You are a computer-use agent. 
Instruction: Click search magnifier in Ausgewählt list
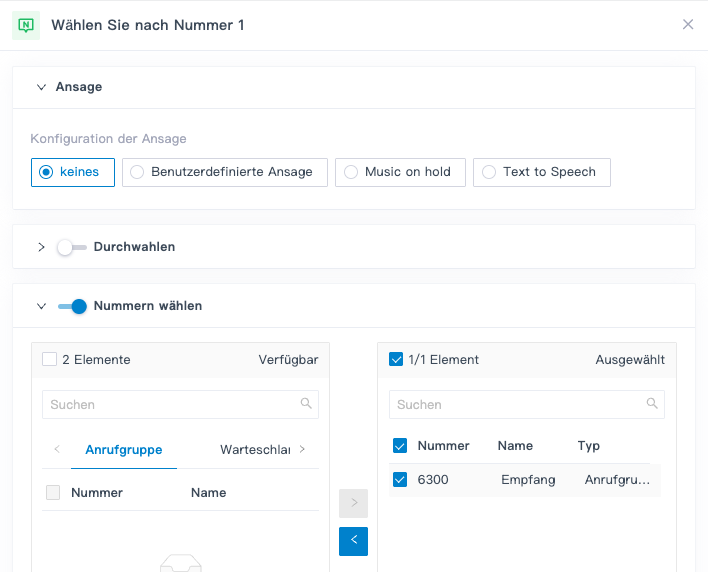(x=652, y=404)
